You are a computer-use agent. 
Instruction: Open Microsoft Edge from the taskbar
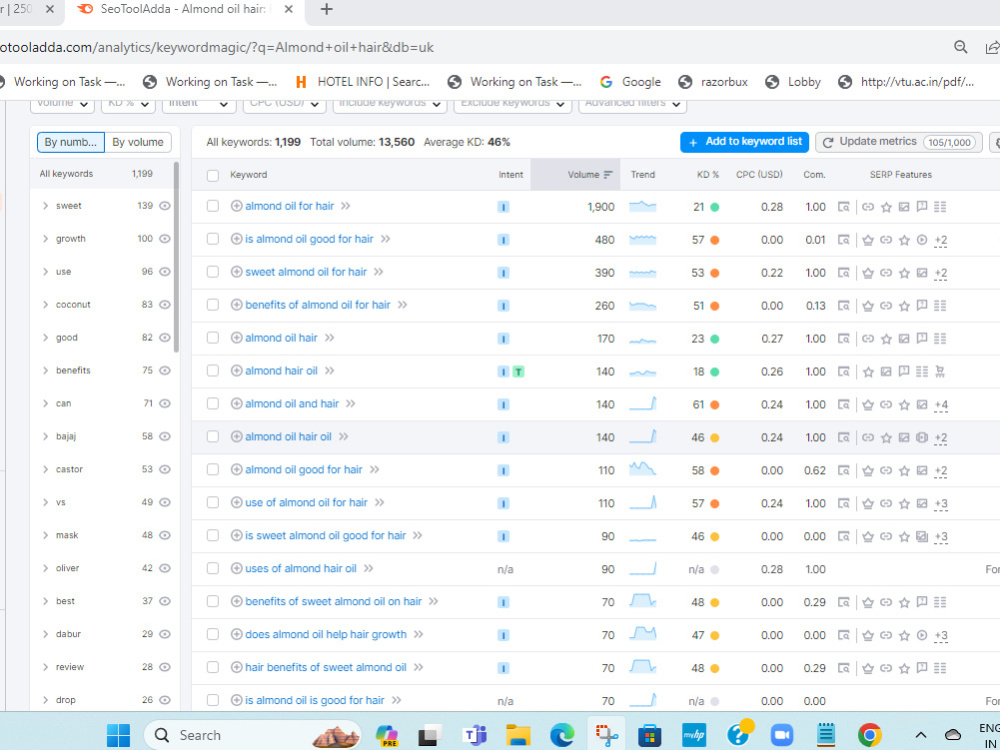tap(562, 735)
